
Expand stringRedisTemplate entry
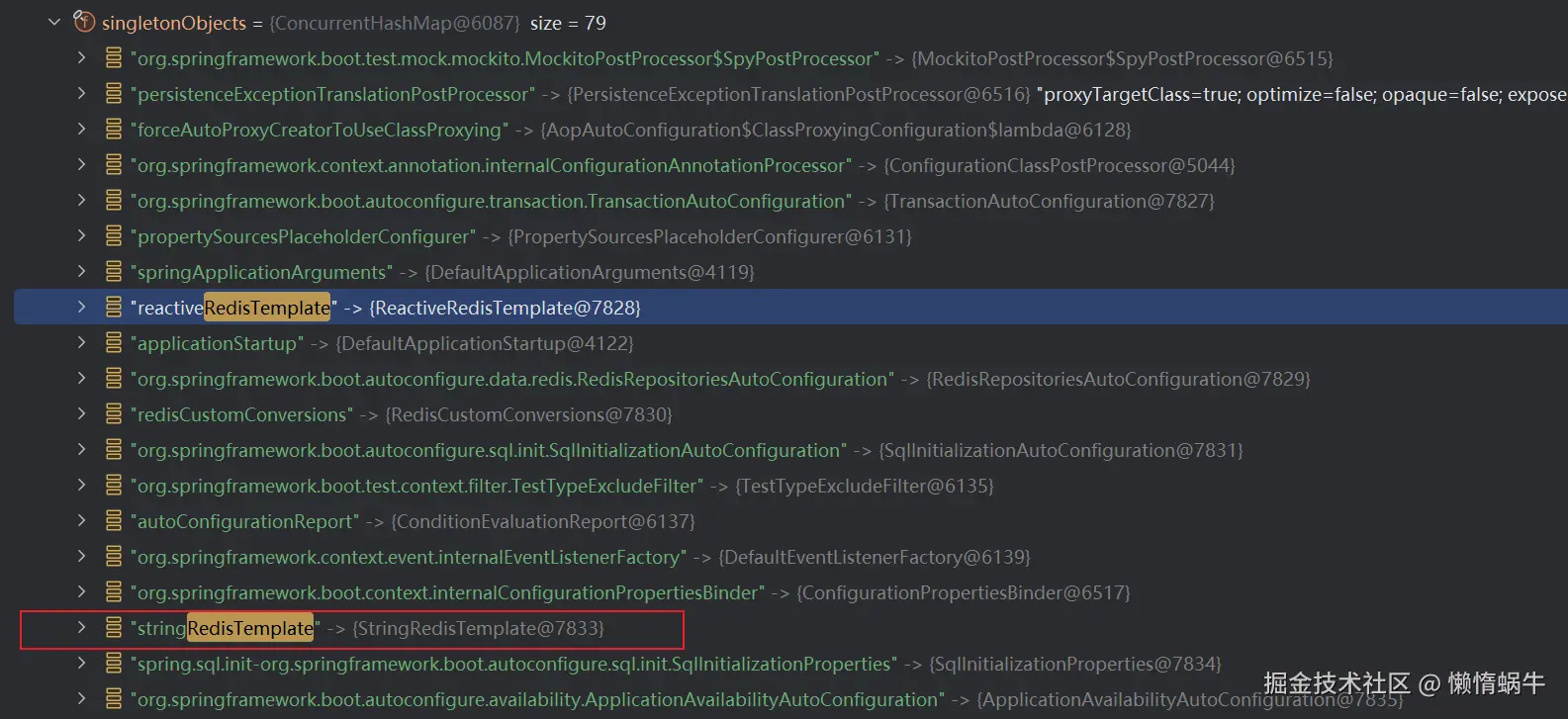(x=82, y=627)
